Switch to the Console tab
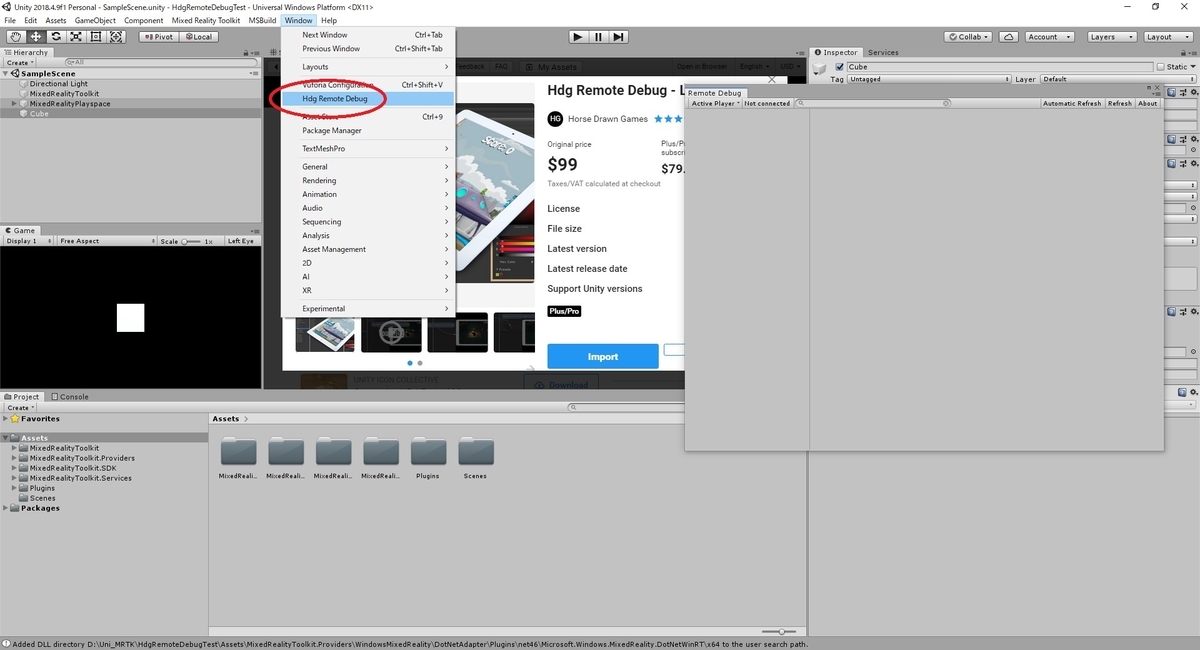 69,397
